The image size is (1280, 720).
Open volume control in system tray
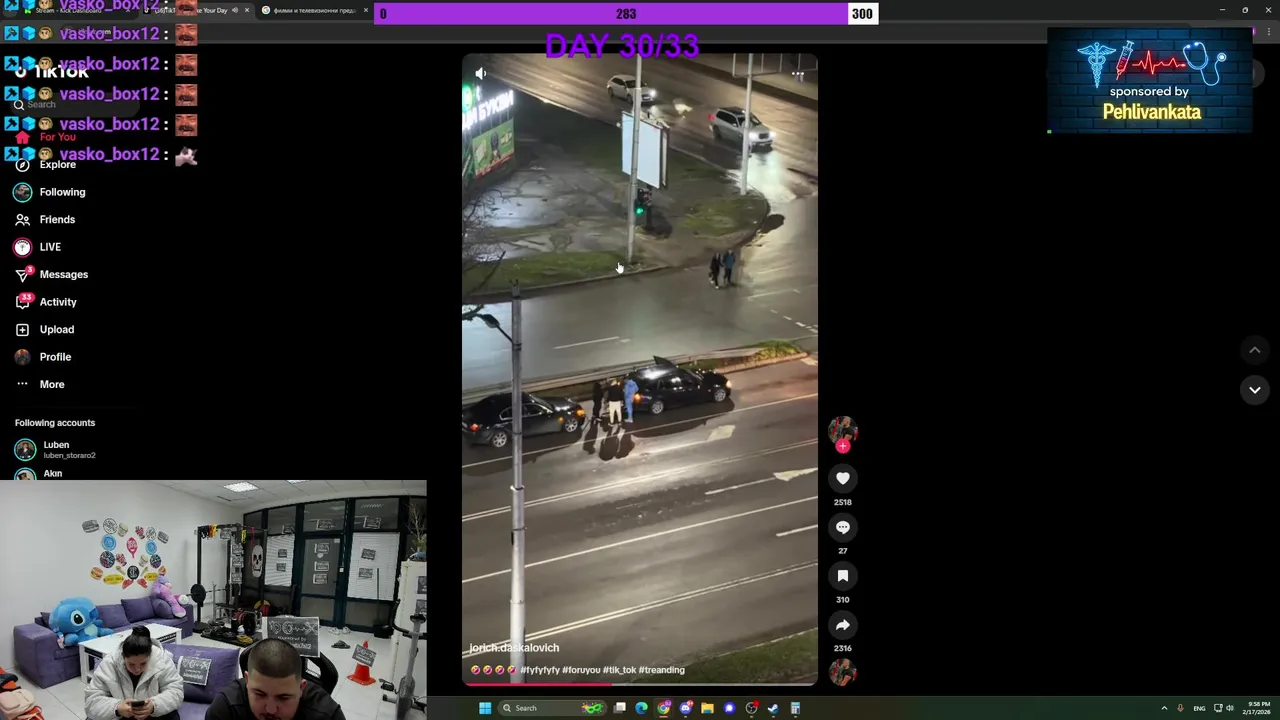[x=1229, y=708]
